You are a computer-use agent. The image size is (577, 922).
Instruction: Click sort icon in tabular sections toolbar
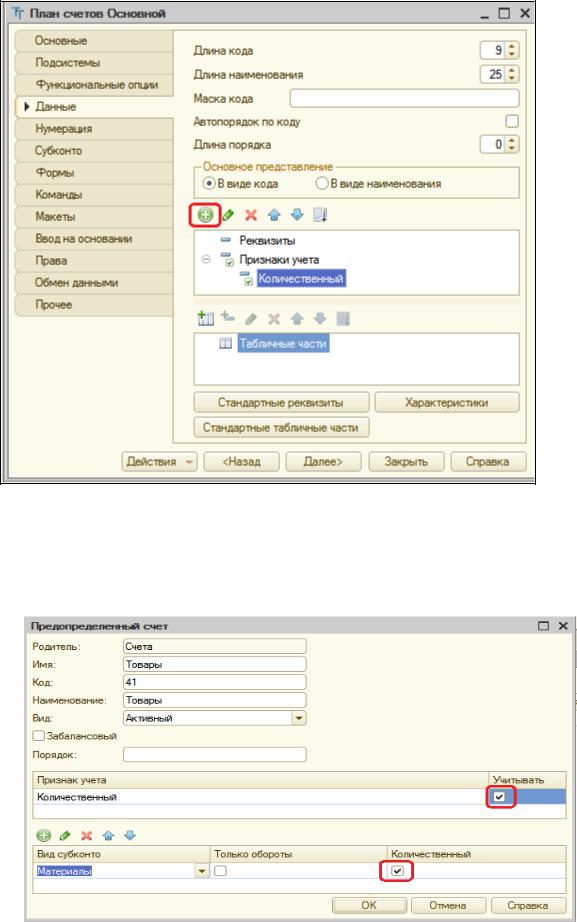343,319
